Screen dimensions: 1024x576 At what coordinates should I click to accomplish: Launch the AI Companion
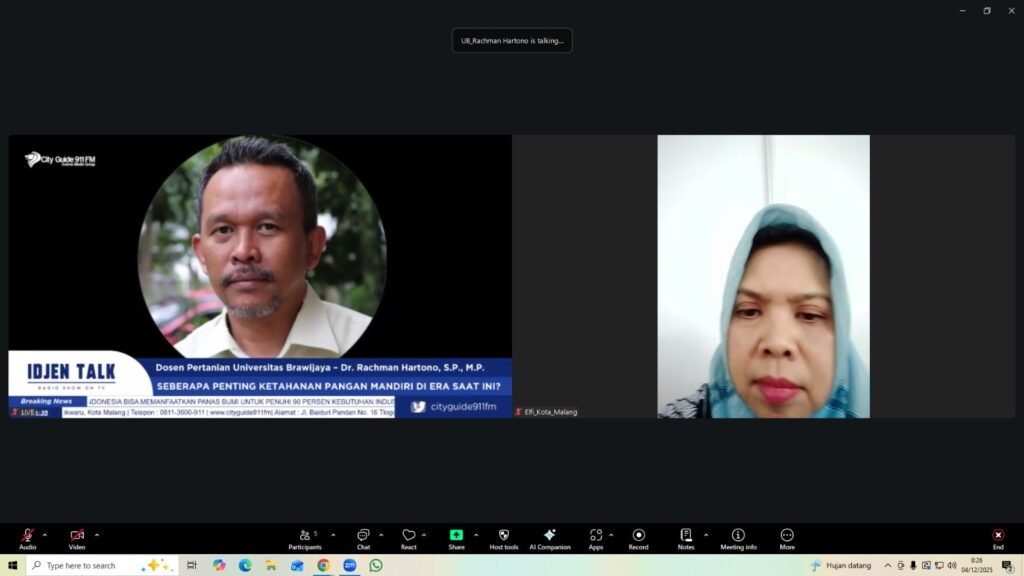[549, 537]
